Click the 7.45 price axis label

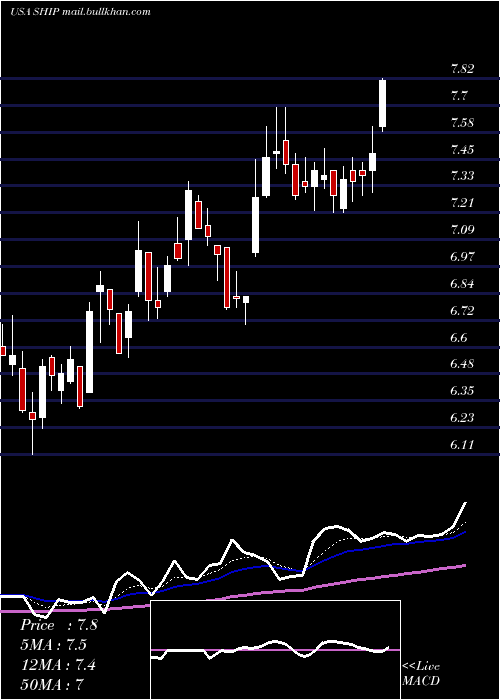pyautogui.click(x=462, y=150)
